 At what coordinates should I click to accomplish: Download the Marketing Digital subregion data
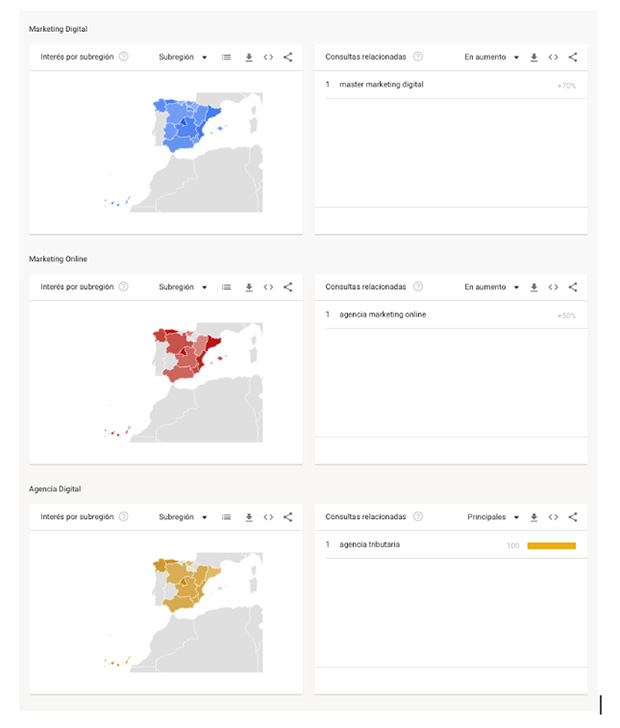pyautogui.click(x=249, y=57)
